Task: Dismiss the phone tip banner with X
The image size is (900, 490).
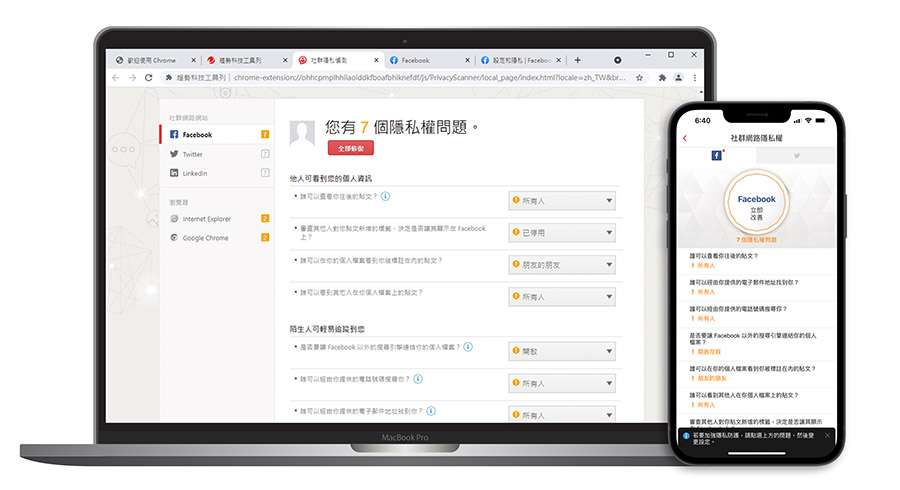Action: [x=827, y=435]
